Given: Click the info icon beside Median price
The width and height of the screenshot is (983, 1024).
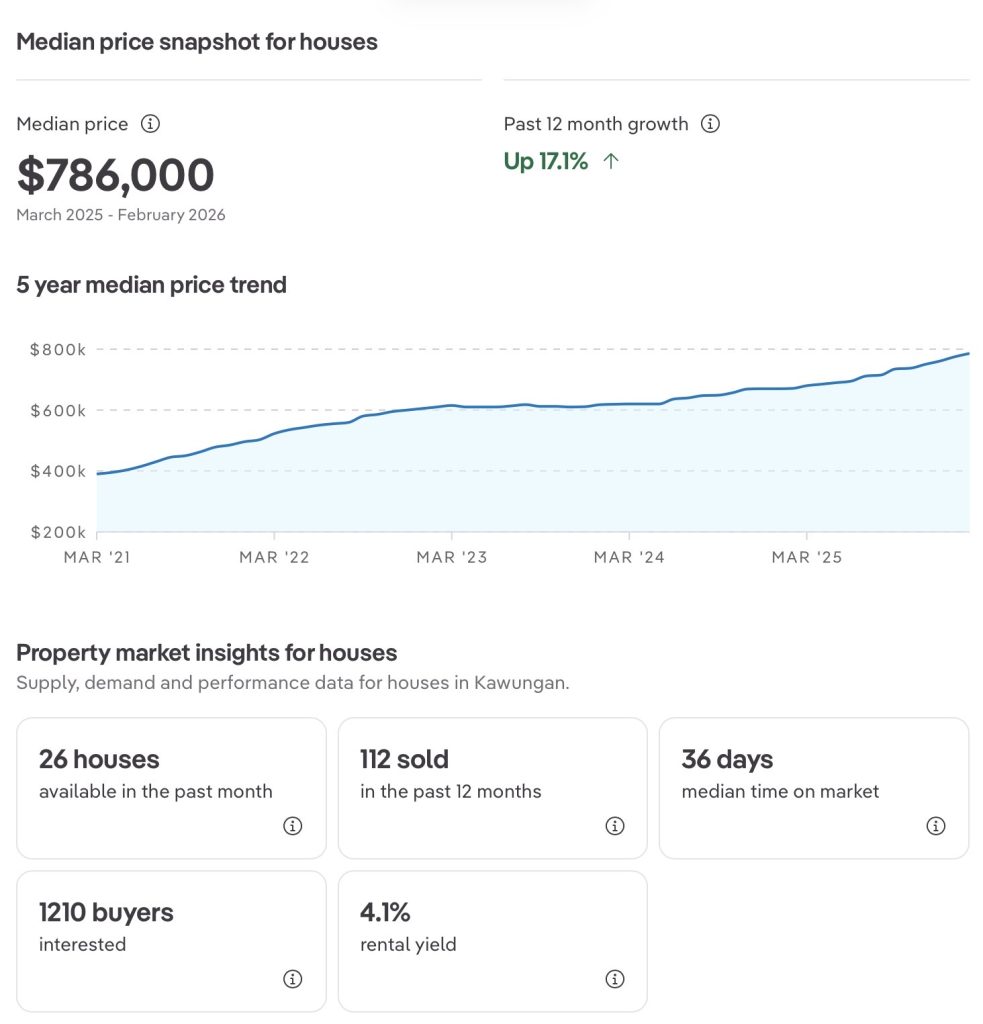Looking at the screenshot, I should 150,124.
